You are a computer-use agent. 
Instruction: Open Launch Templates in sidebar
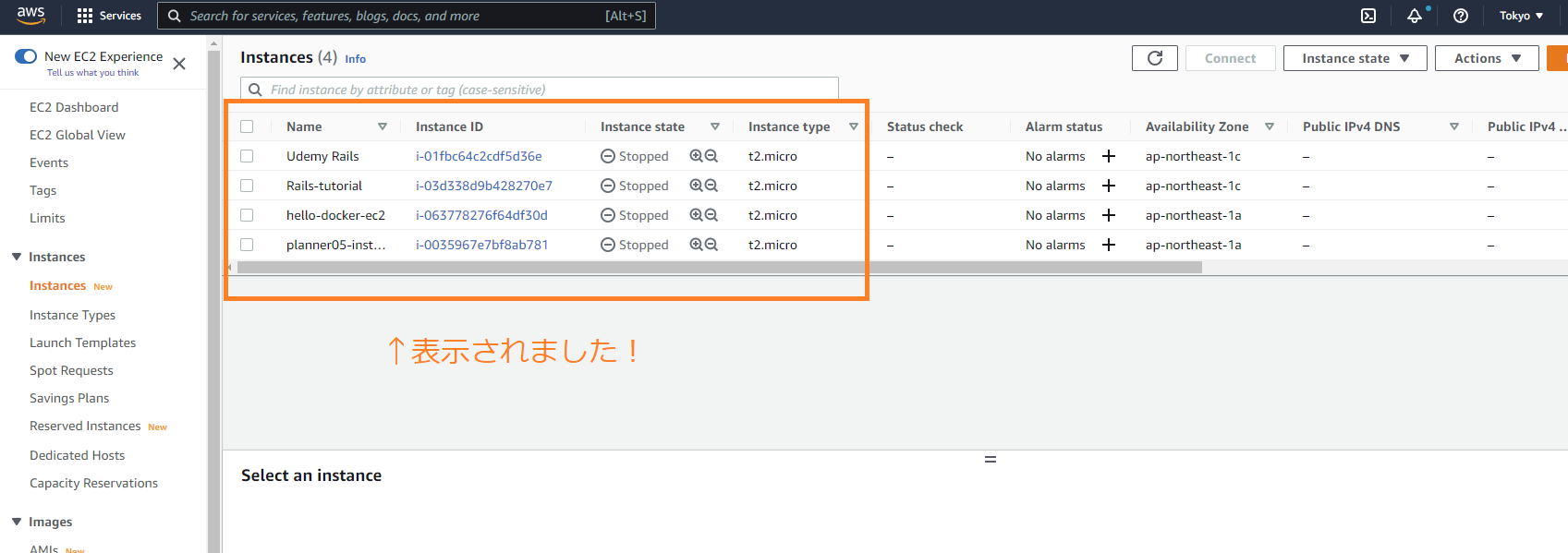[x=82, y=343]
